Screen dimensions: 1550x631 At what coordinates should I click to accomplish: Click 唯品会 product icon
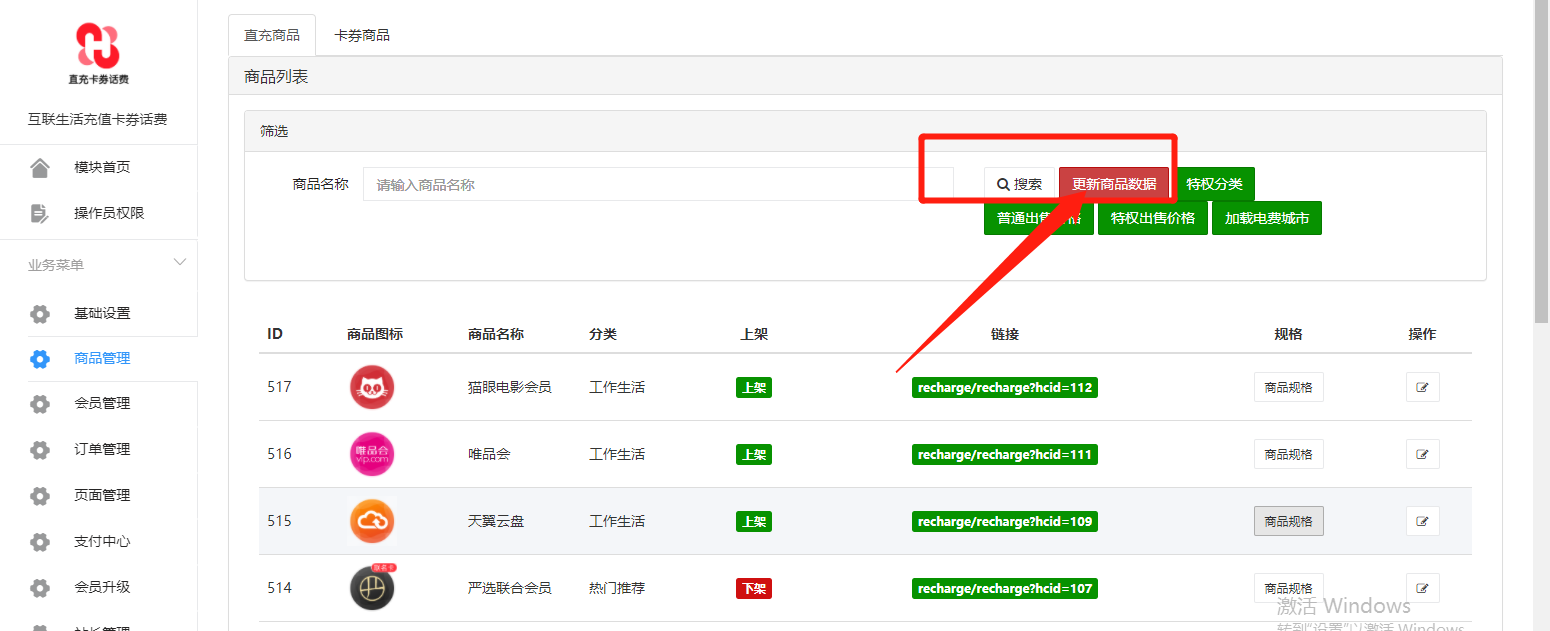(372, 454)
